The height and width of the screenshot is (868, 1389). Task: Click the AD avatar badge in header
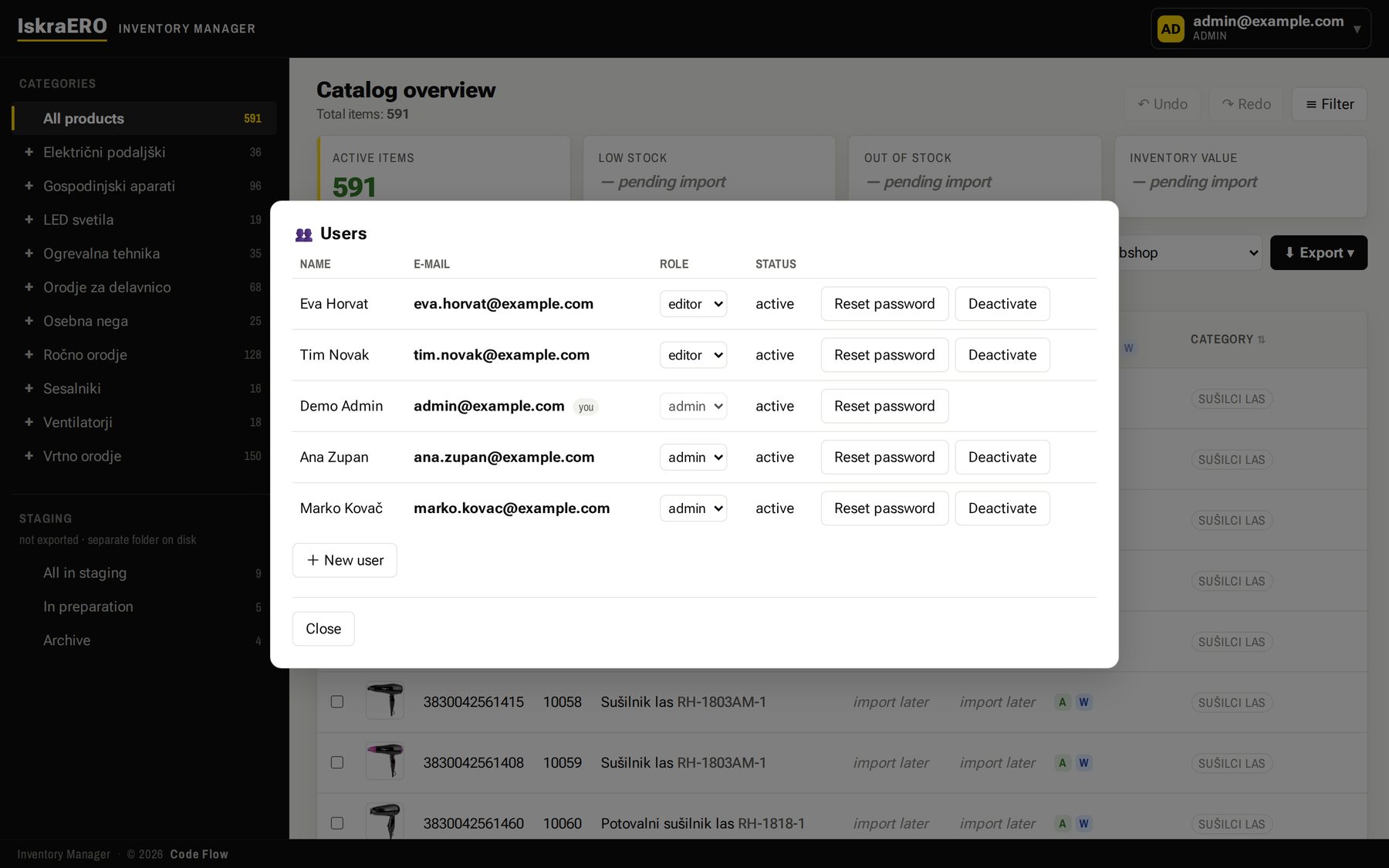tap(1171, 29)
